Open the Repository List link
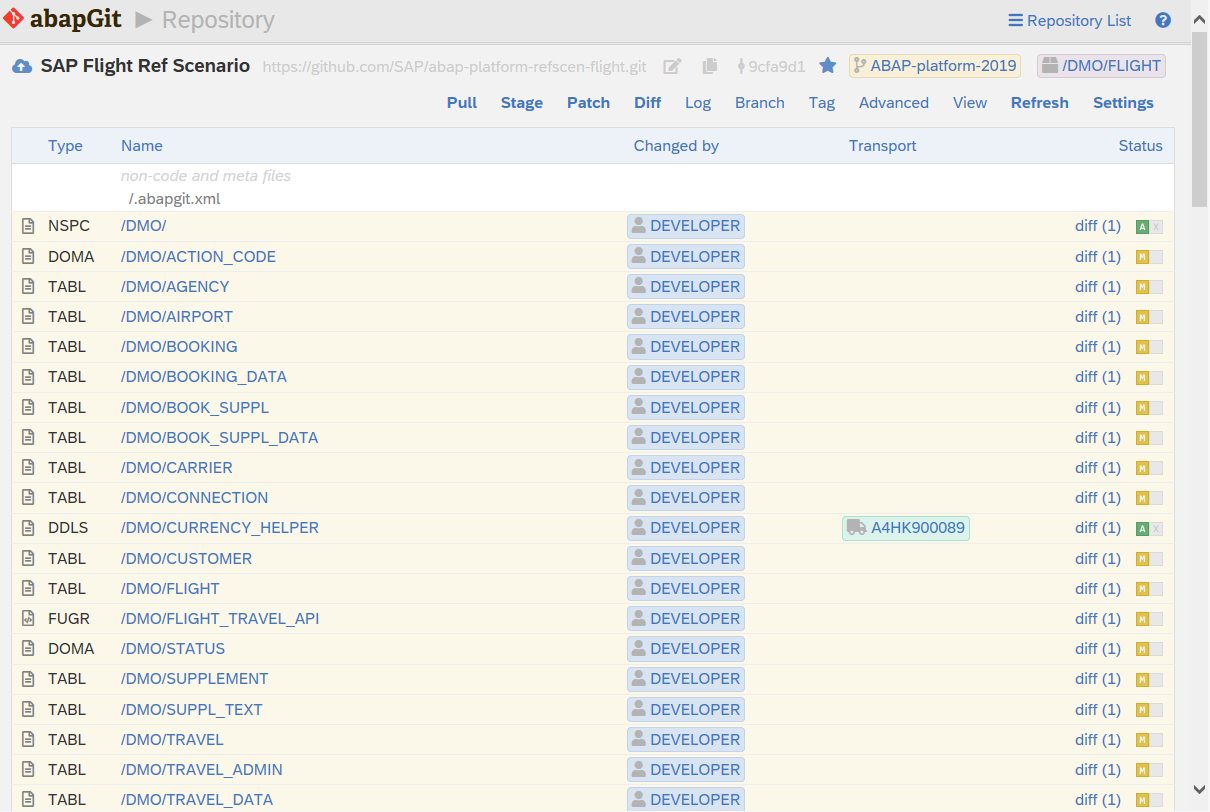Image resolution: width=1210 pixels, height=812 pixels. click(1069, 20)
